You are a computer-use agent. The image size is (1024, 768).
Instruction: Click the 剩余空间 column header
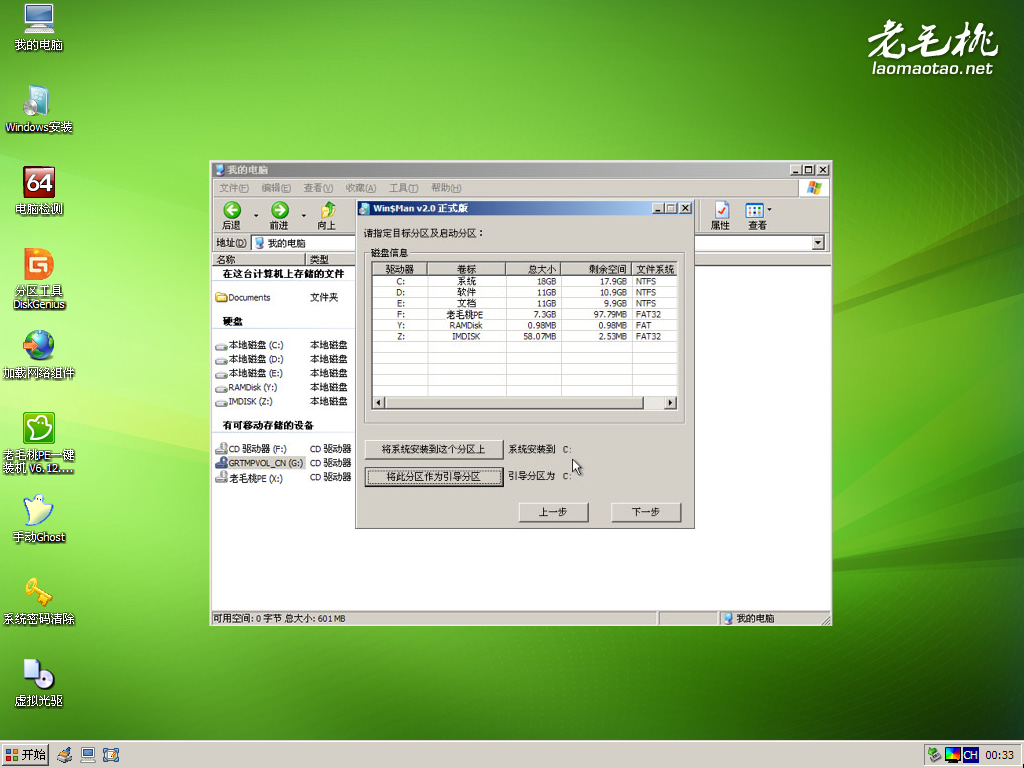click(x=596, y=269)
